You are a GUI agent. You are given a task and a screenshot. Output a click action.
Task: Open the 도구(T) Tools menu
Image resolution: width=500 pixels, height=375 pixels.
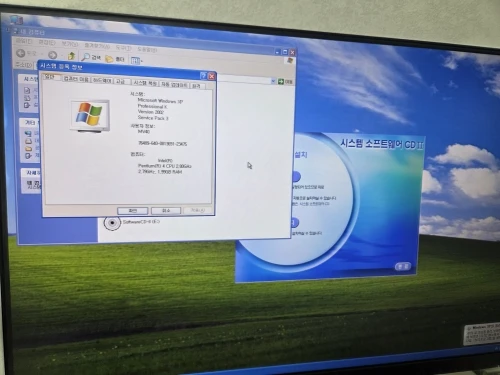pyautogui.click(x=124, y=48)
